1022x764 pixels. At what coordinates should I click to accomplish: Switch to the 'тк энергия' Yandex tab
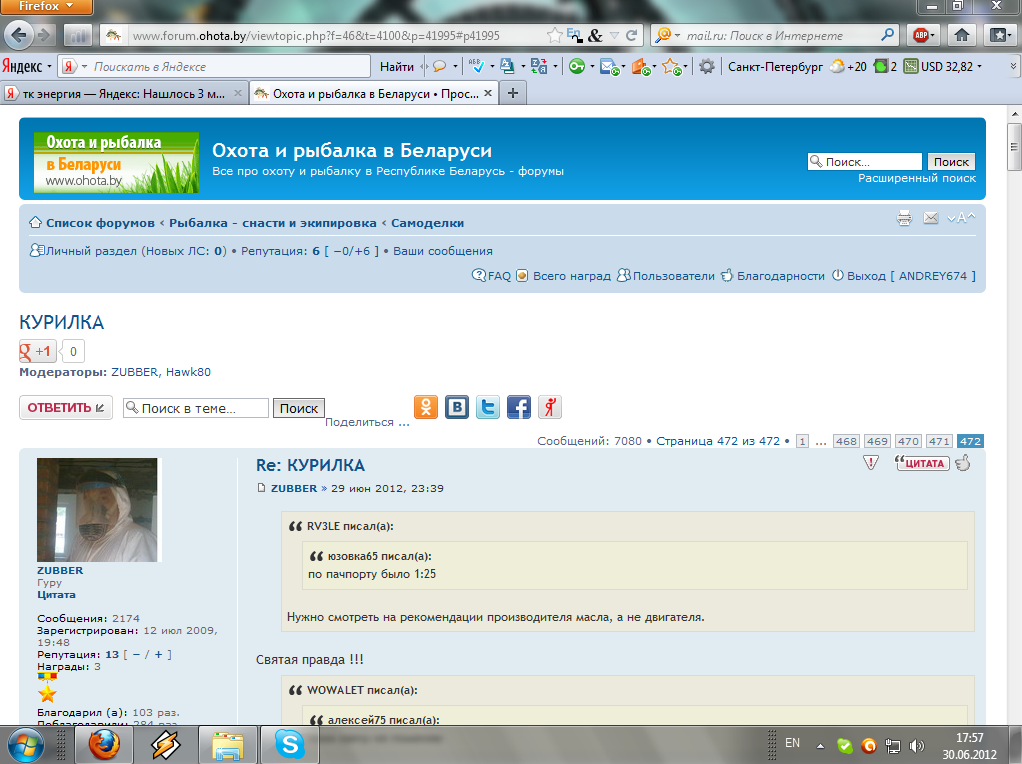click(x=122, y=93)
